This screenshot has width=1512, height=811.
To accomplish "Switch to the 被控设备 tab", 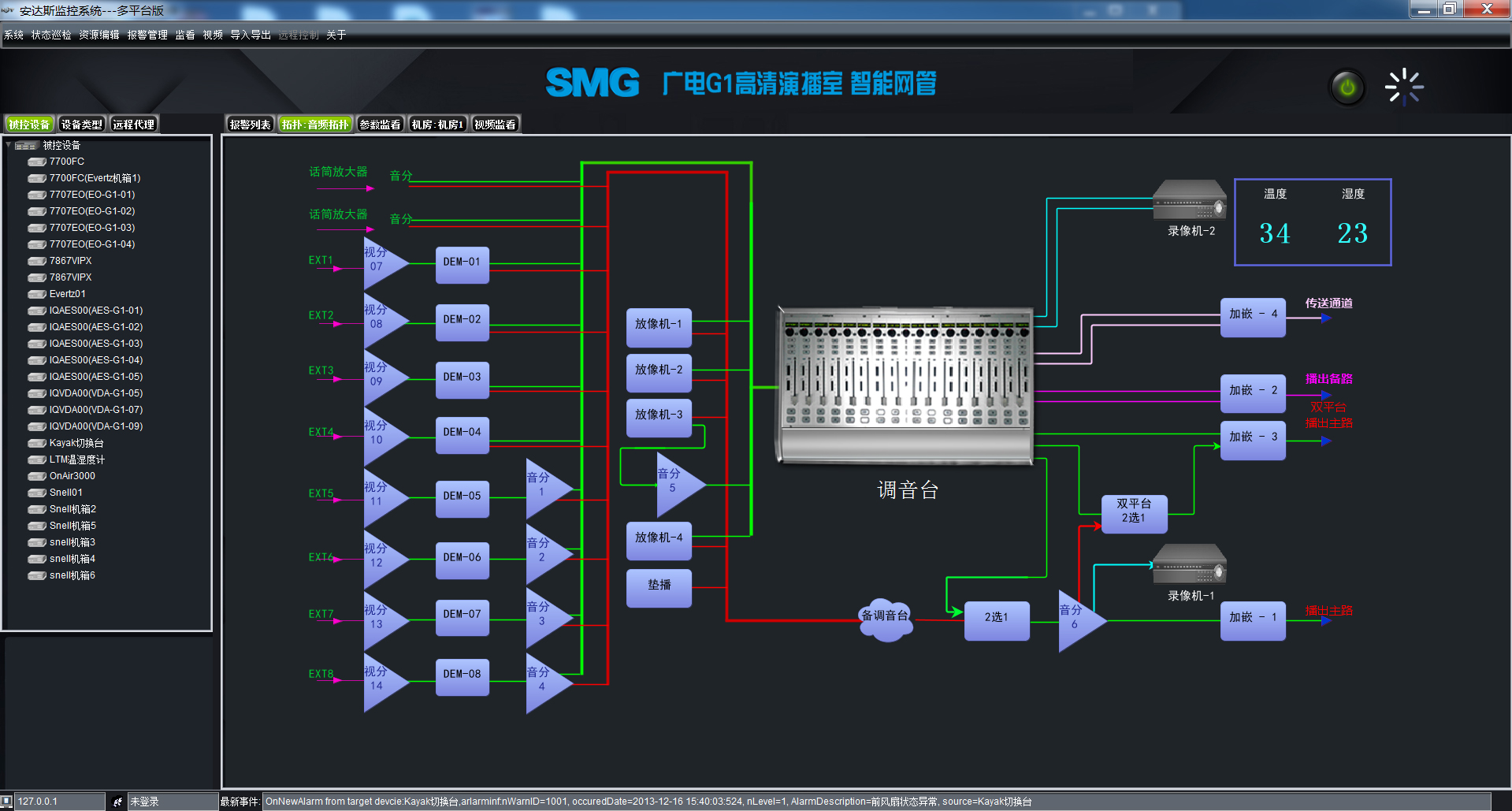I will (x=29, y=125).
